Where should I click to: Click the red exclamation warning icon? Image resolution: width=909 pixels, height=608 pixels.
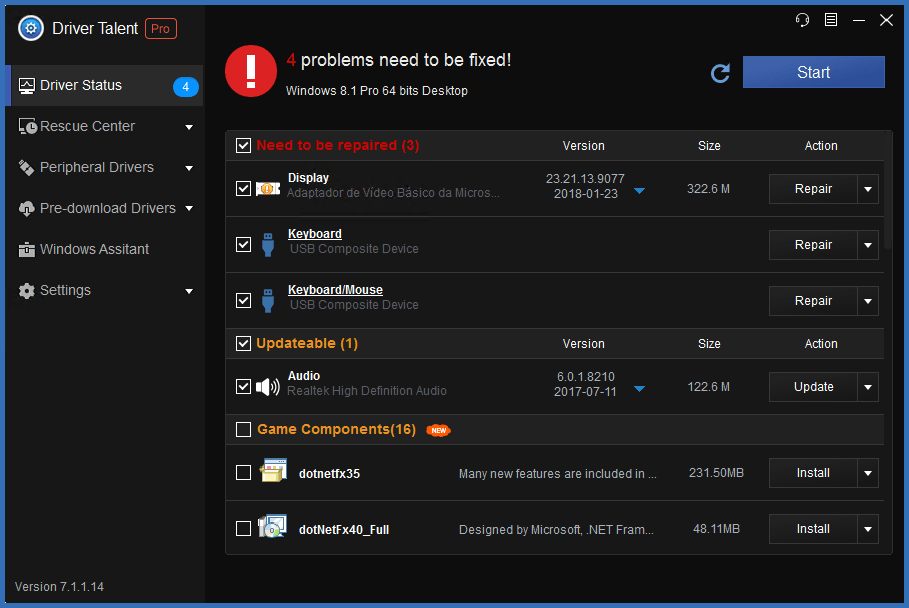click(251, 71)
